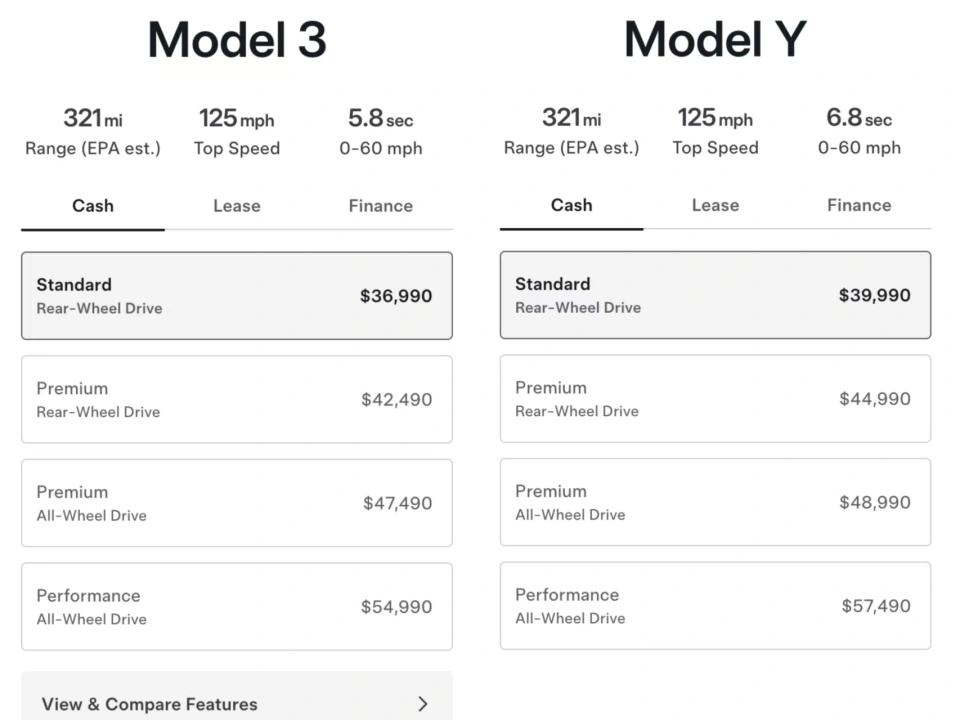Click the 125 mph Top Speed stat for Model Y
The image size is (960, 720).
[715, 130]
